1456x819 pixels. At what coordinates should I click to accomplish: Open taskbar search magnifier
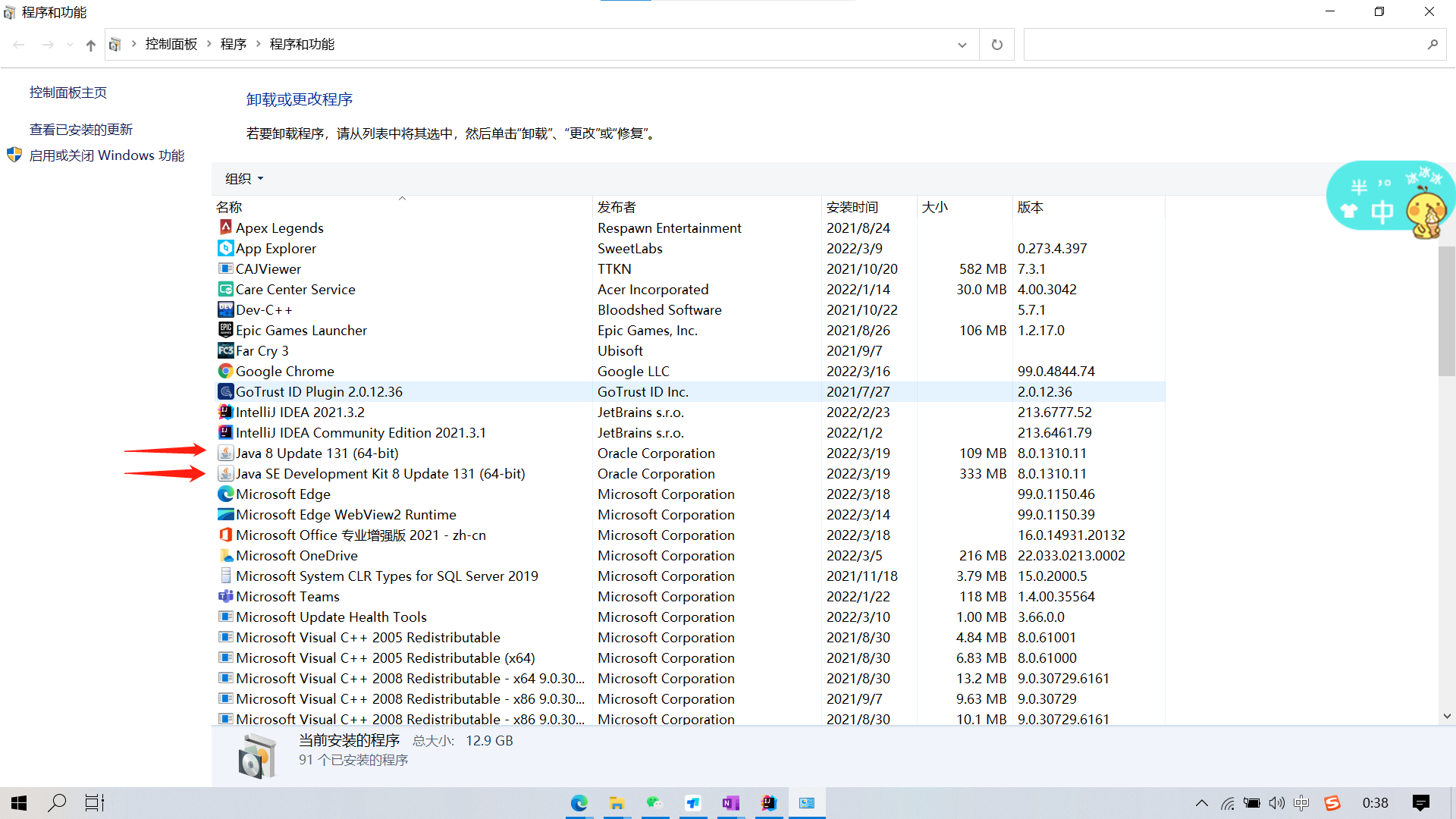point(57,803)
